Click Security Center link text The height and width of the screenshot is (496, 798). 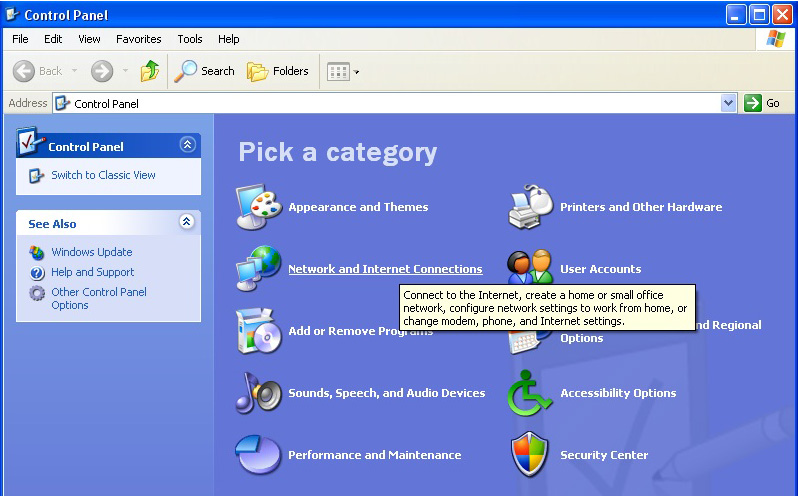(604, 455)
